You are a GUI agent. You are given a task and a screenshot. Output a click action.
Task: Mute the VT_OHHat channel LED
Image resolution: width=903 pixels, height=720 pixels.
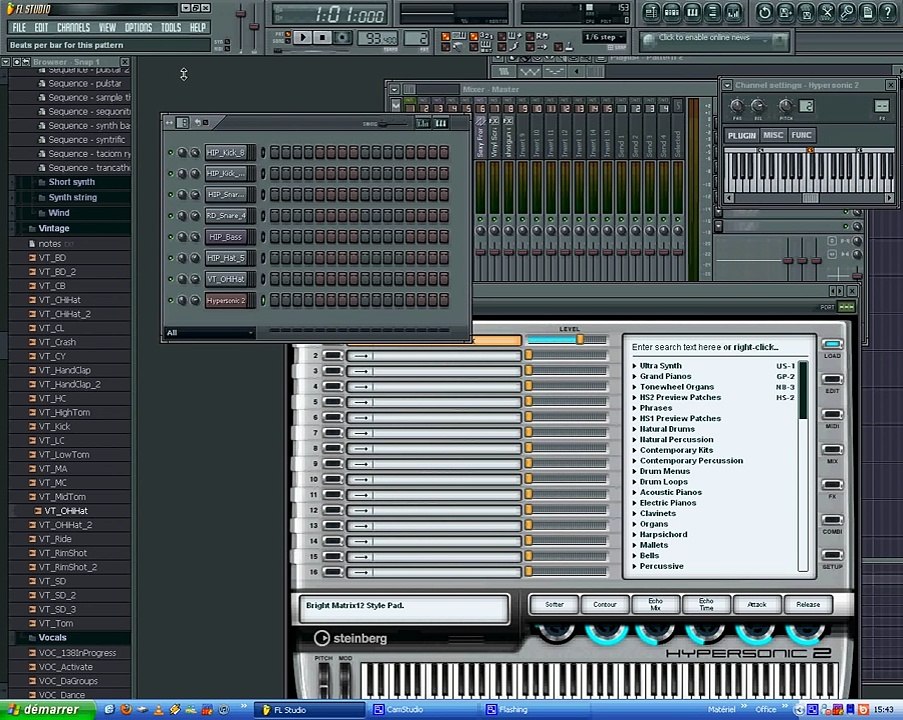pyautogui.click(x=170, y=279)
